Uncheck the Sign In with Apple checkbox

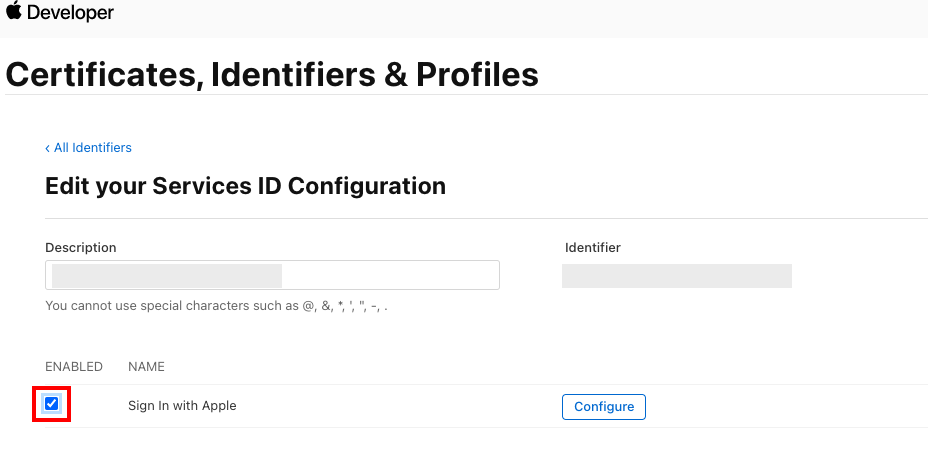tap(52, 405)
